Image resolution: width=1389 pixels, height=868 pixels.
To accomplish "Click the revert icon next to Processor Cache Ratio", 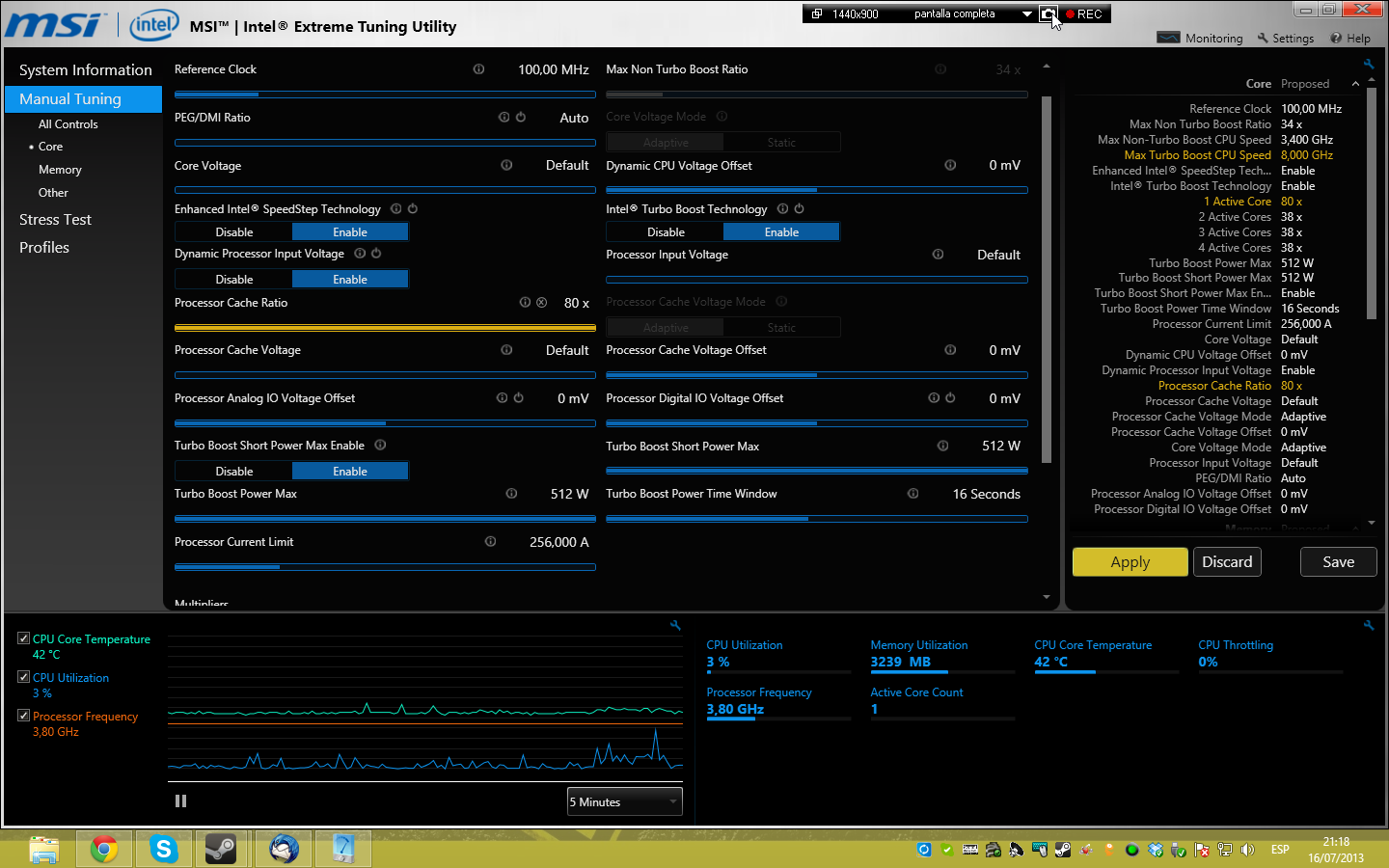I will point(542,303).
